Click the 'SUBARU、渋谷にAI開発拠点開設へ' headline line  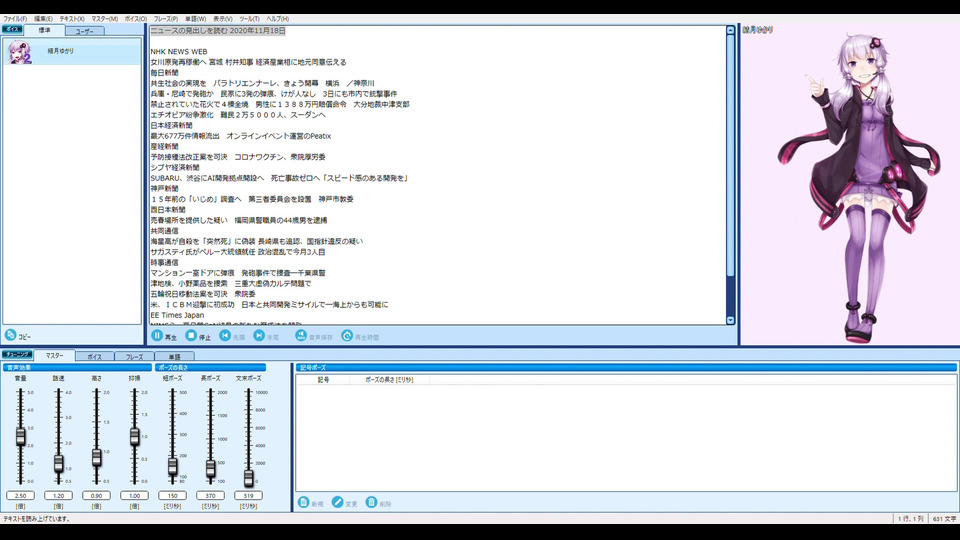pos(280,178)
